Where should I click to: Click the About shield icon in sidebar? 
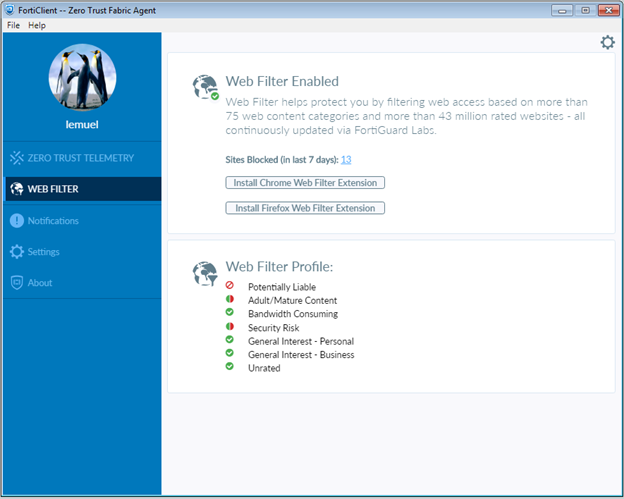[x=17, y=283]
